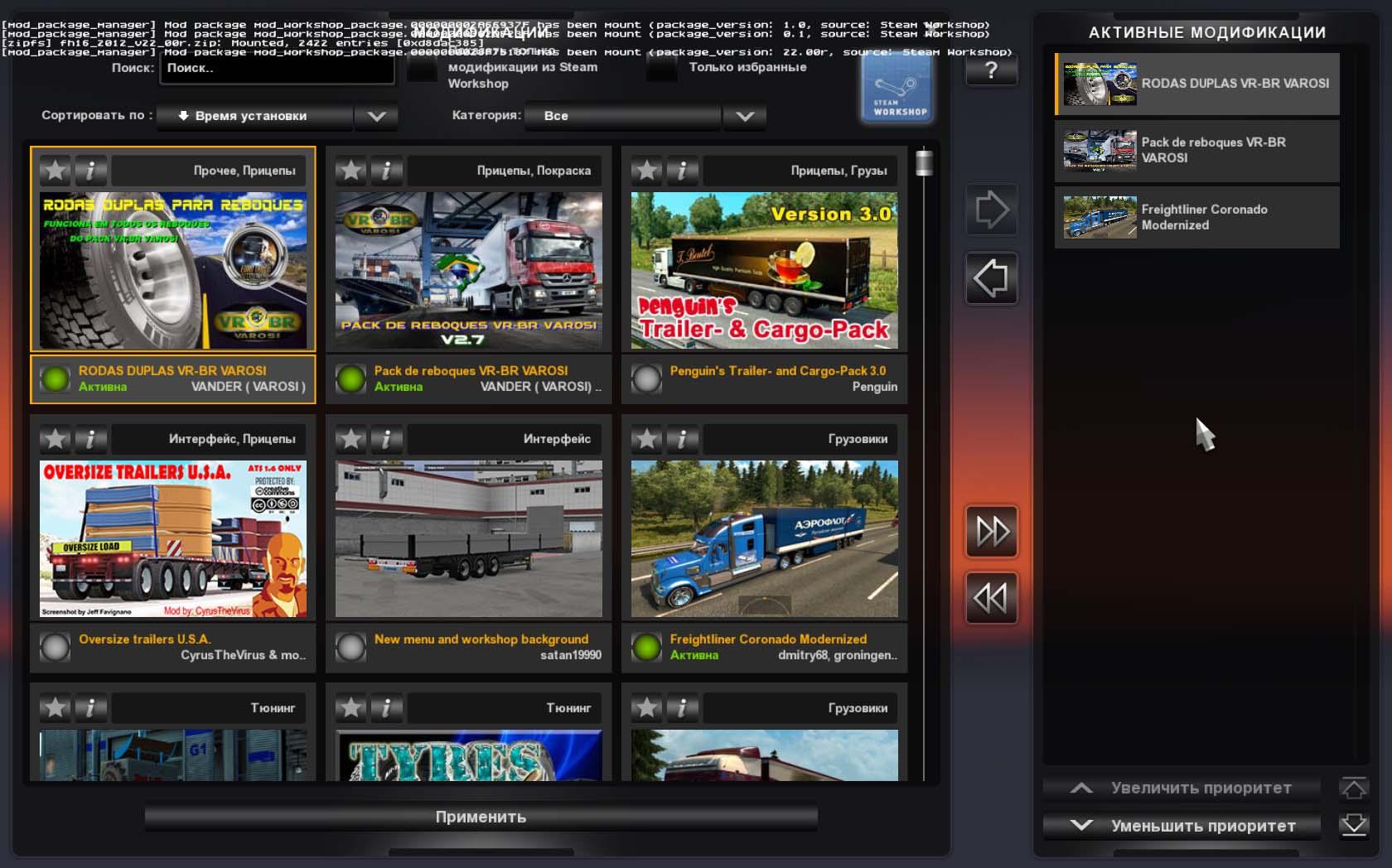
Task: Click Увеличить приоритет button
Action: 1182,788
